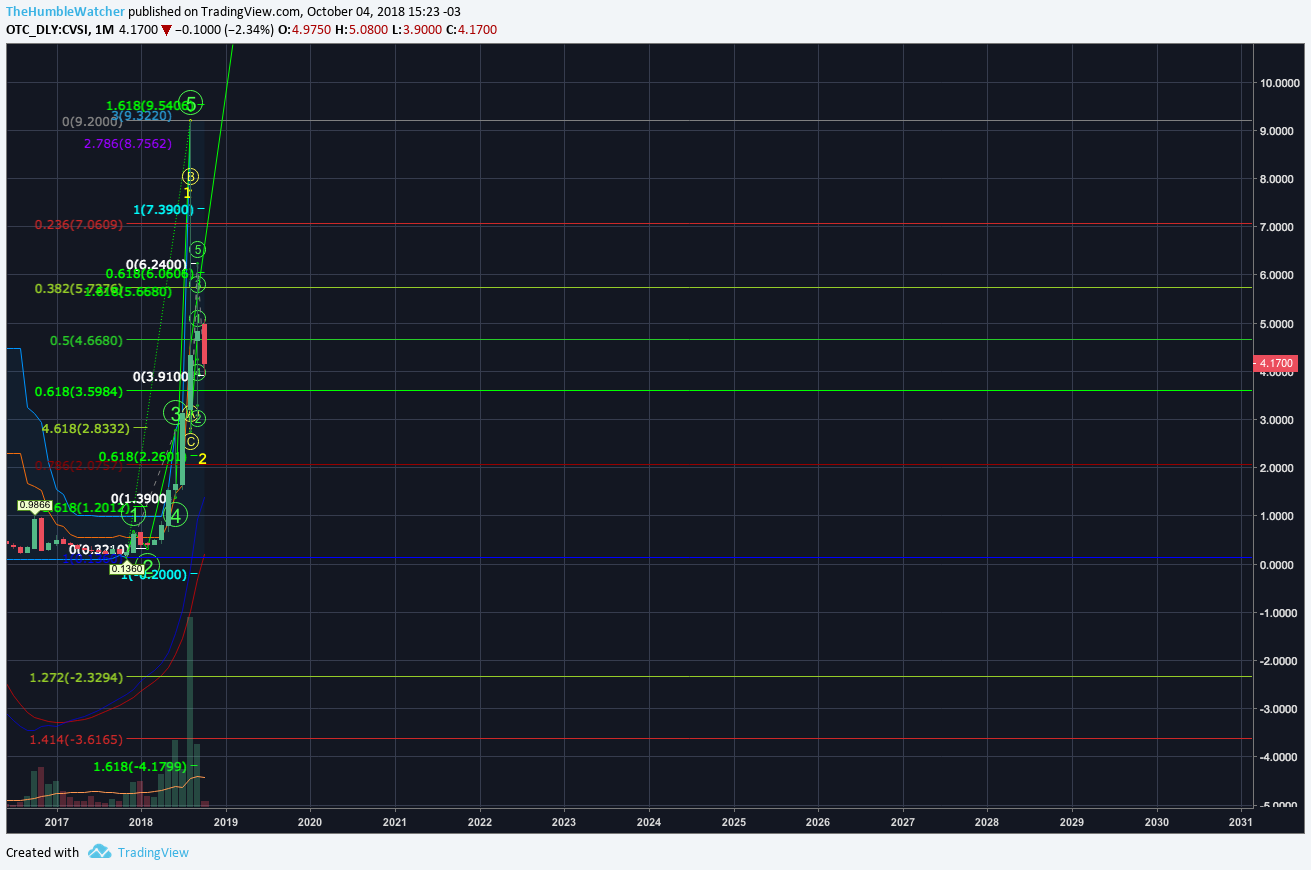The width and height of the screenshot is (1311, 870).
Task: Select the yellow 2 wave label
Action: tap(202, 459)
